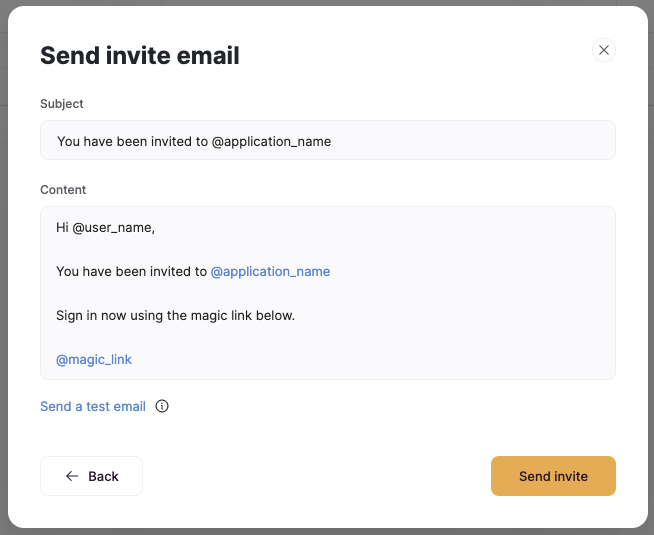Click the Send invite button
Viewport: 654px width, 535px height.
pos(553,476)
